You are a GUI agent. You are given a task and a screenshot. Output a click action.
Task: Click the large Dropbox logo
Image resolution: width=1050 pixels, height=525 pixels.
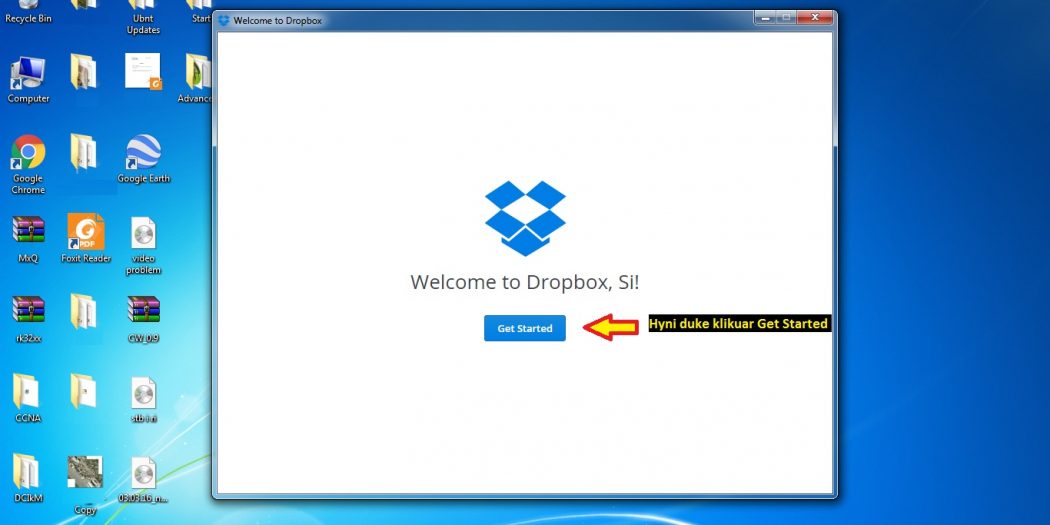[x=525, y=217]
